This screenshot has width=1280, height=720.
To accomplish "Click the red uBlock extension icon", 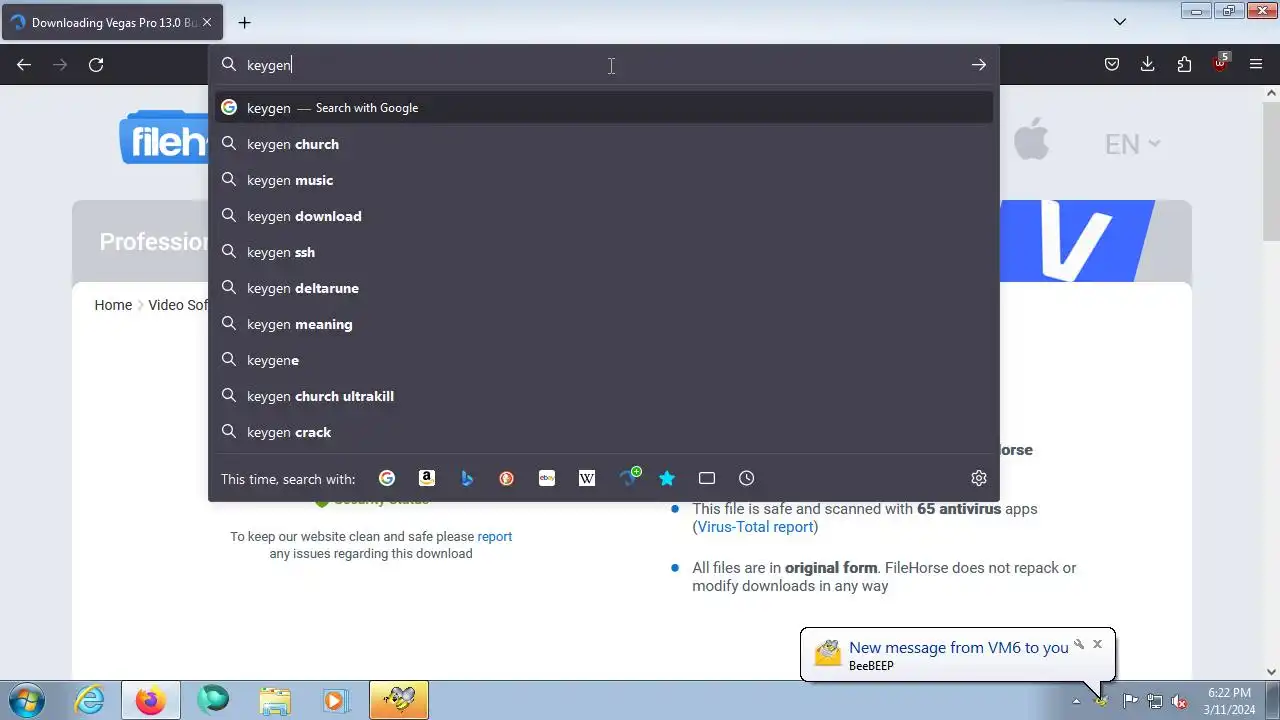I will coord(1220,62).
